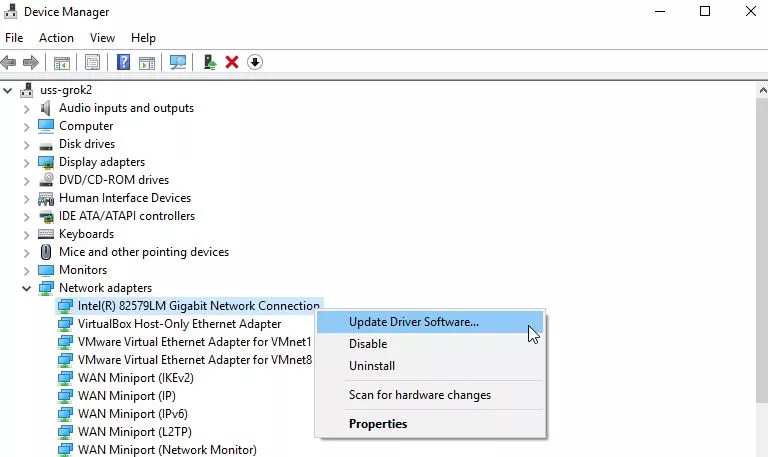Click the Disk drives icon
The width and height of the screenshot is (768, 457).
click(x=46, y=145)
